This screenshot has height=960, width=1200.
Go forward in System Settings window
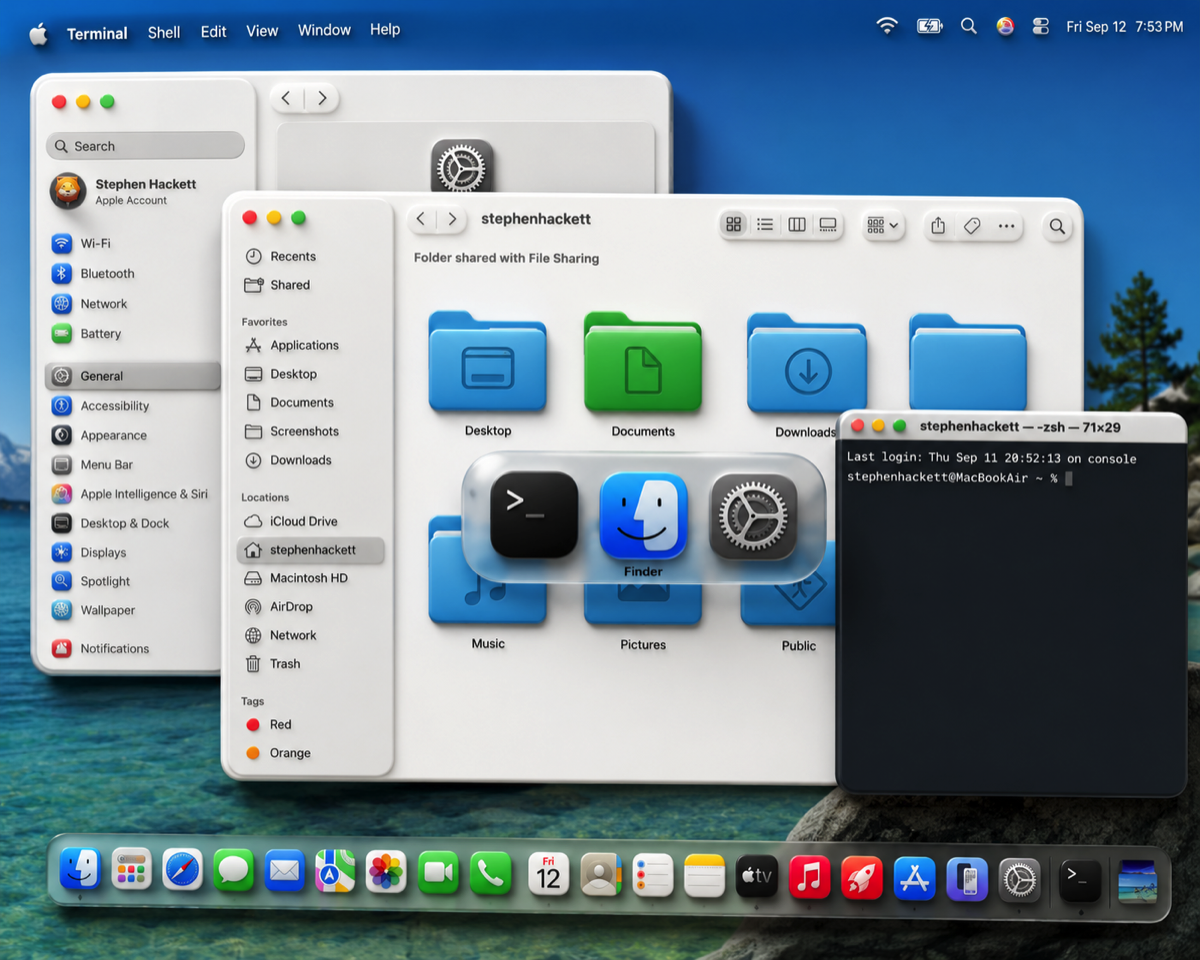coord(322,98)
